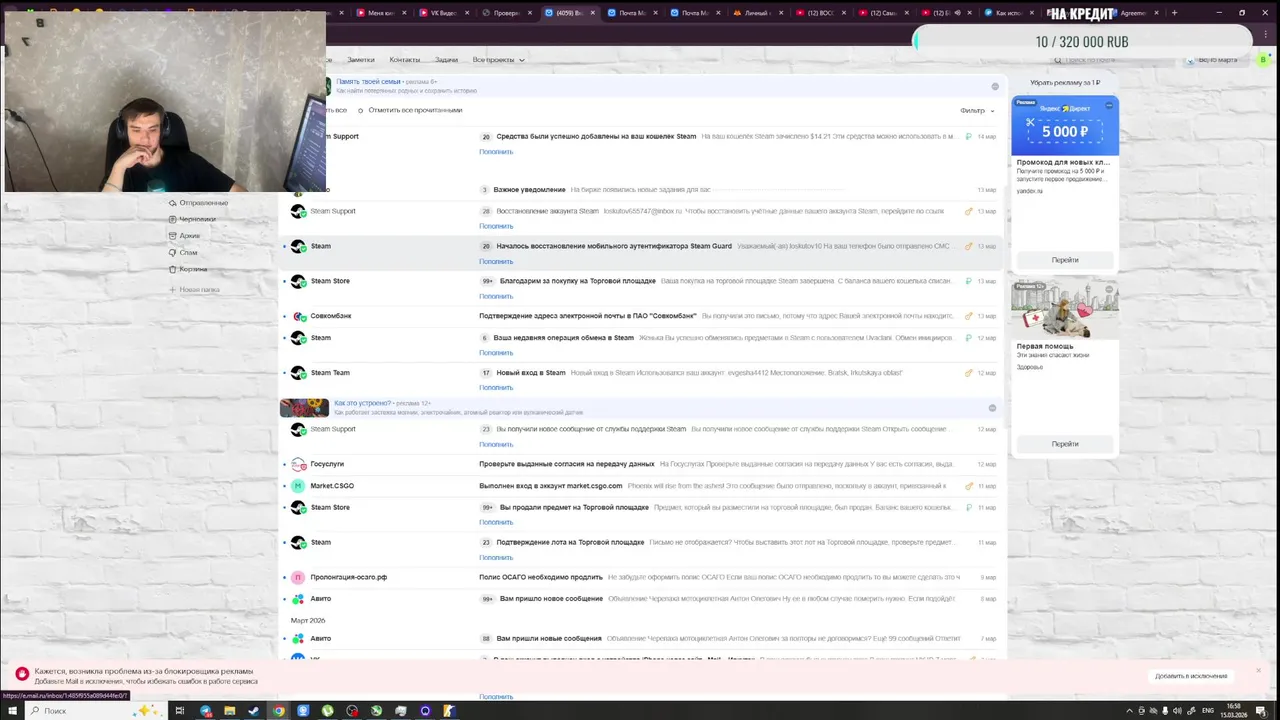
Task: Expand thread count 23 on Steam Support message
Action: [x=486, y=430]
